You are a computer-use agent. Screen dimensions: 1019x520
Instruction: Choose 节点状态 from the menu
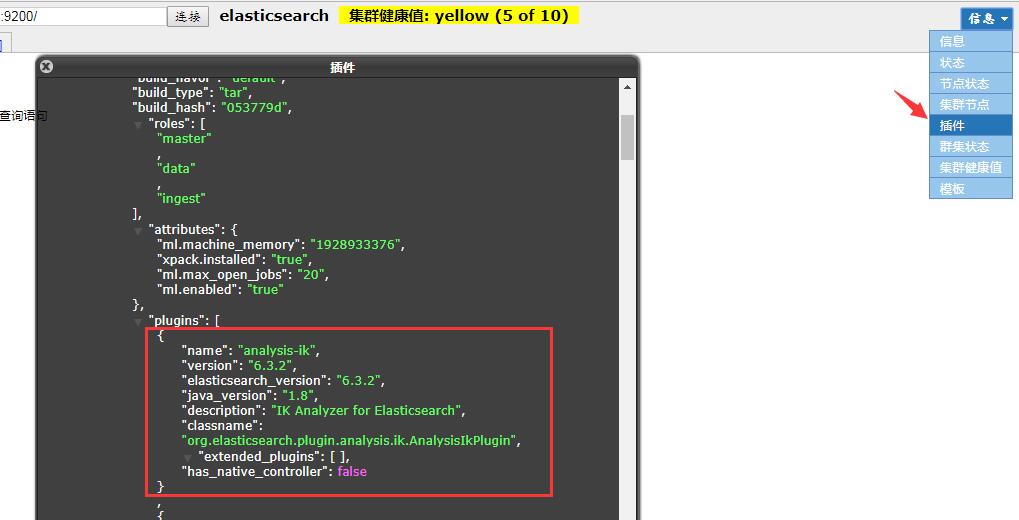pos(970,83)
